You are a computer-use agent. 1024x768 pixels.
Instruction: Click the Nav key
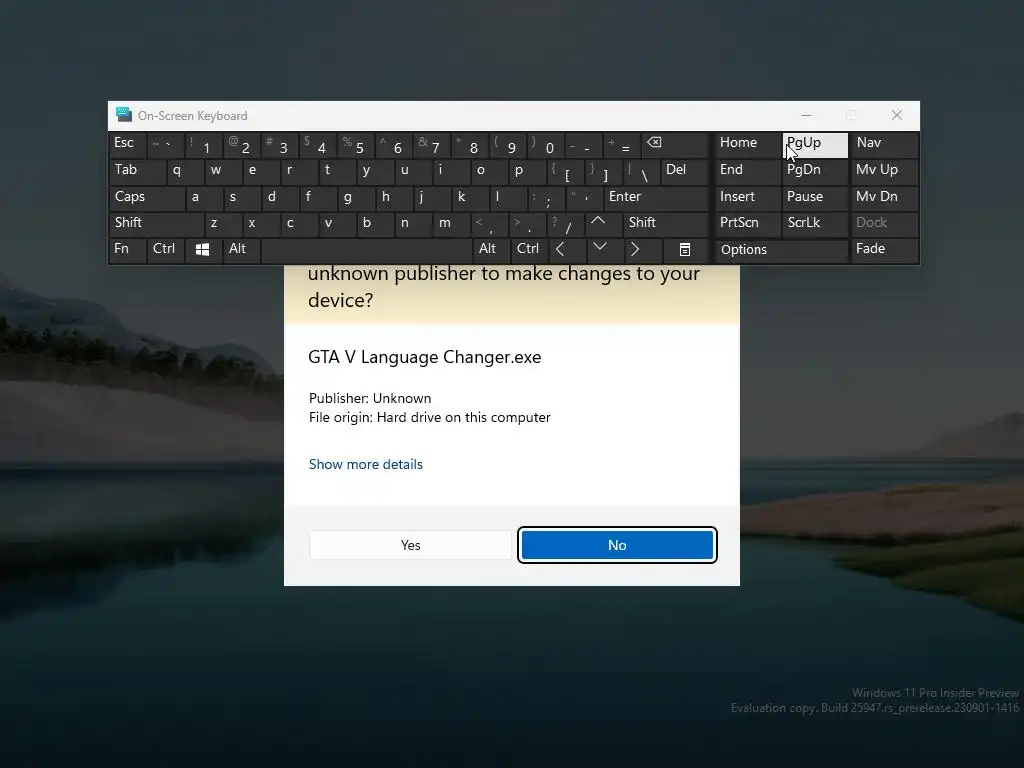884,144
